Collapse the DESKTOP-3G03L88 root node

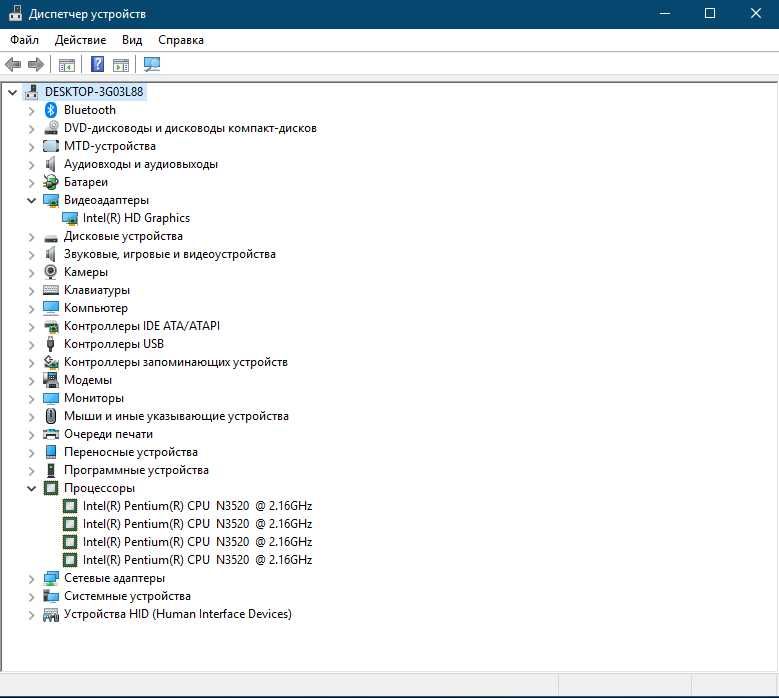[12, 92]
